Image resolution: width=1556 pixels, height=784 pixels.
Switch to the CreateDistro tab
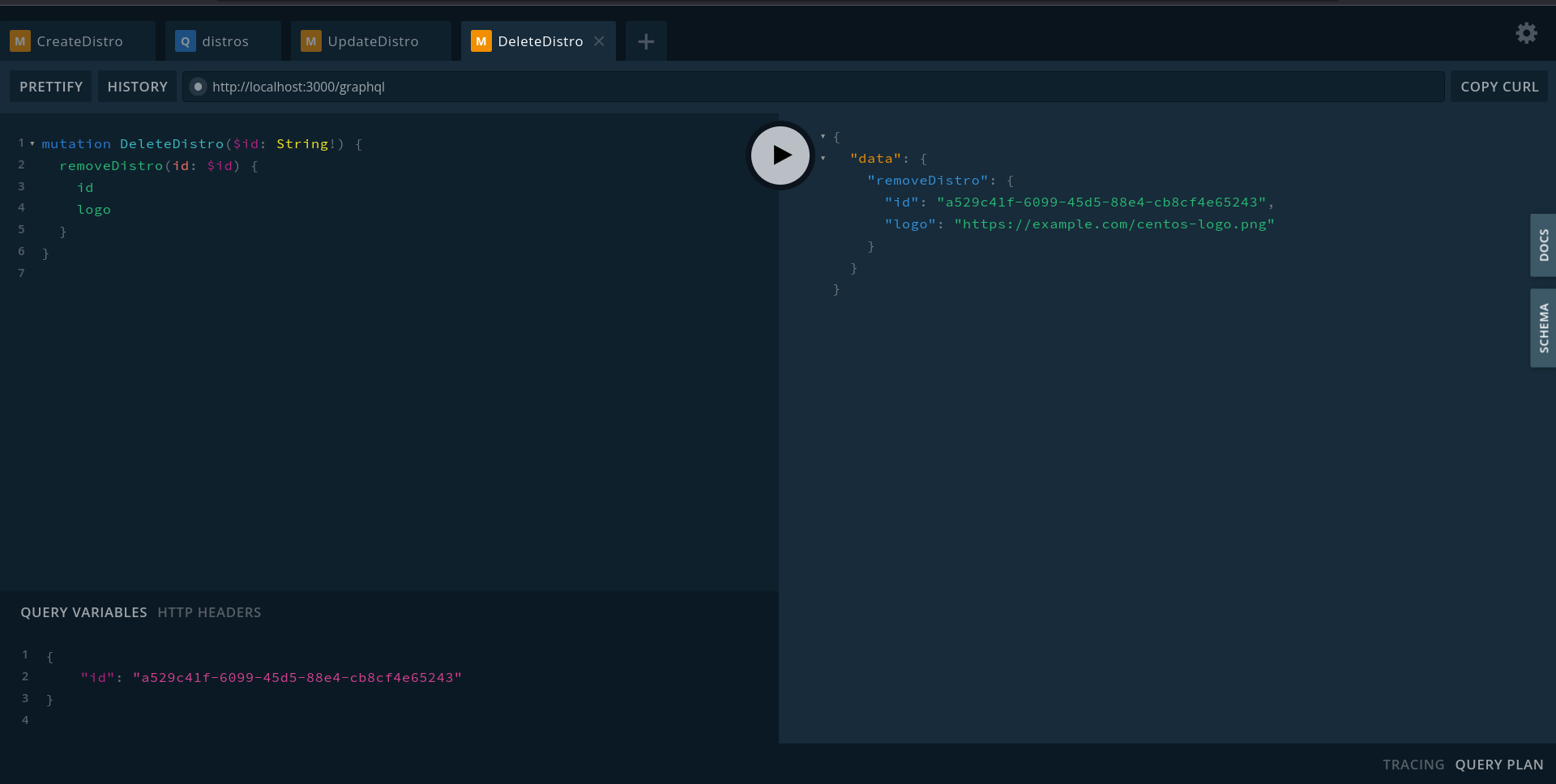(x=79, y=41)
